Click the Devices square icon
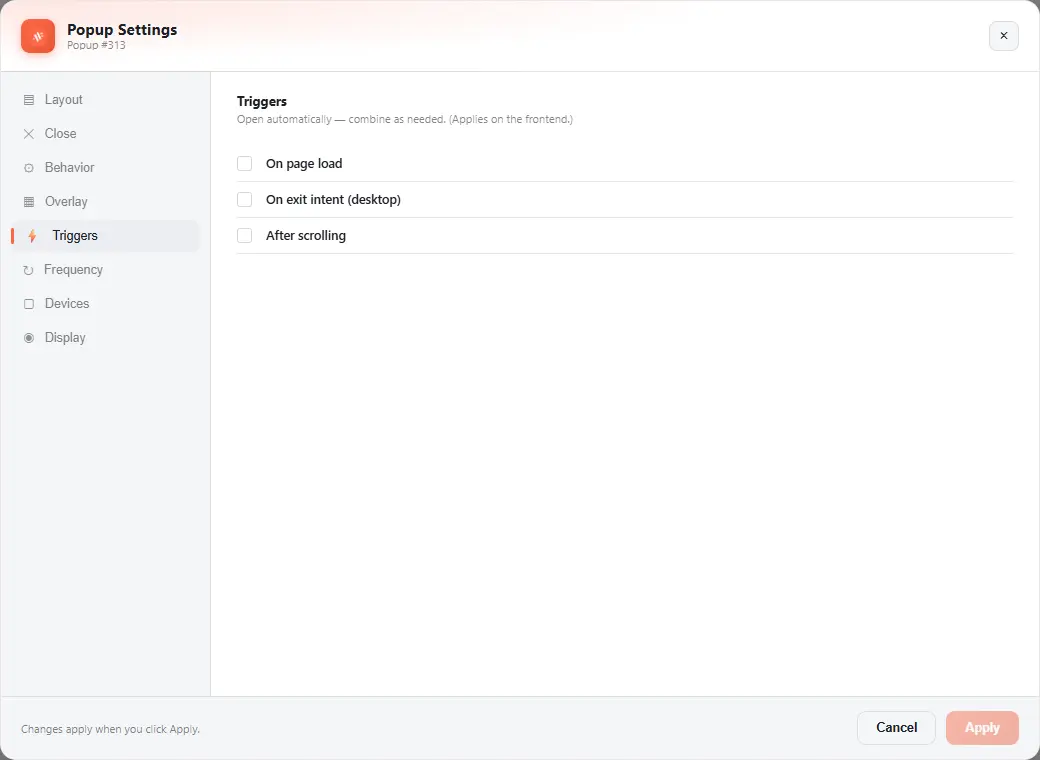The image size is (1040, 760). 29,304
